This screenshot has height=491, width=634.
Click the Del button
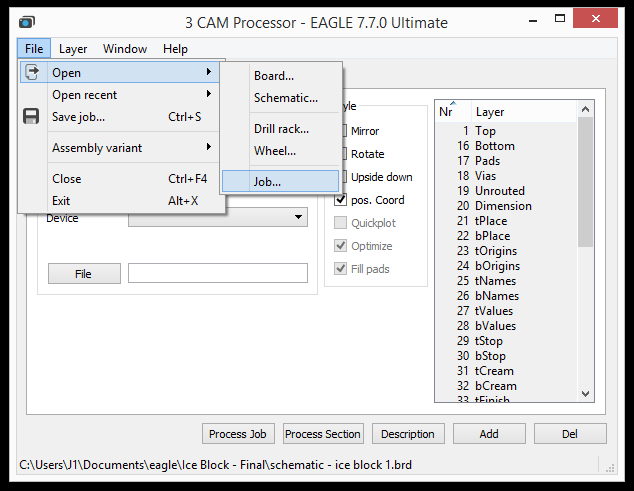click(570, 434)
